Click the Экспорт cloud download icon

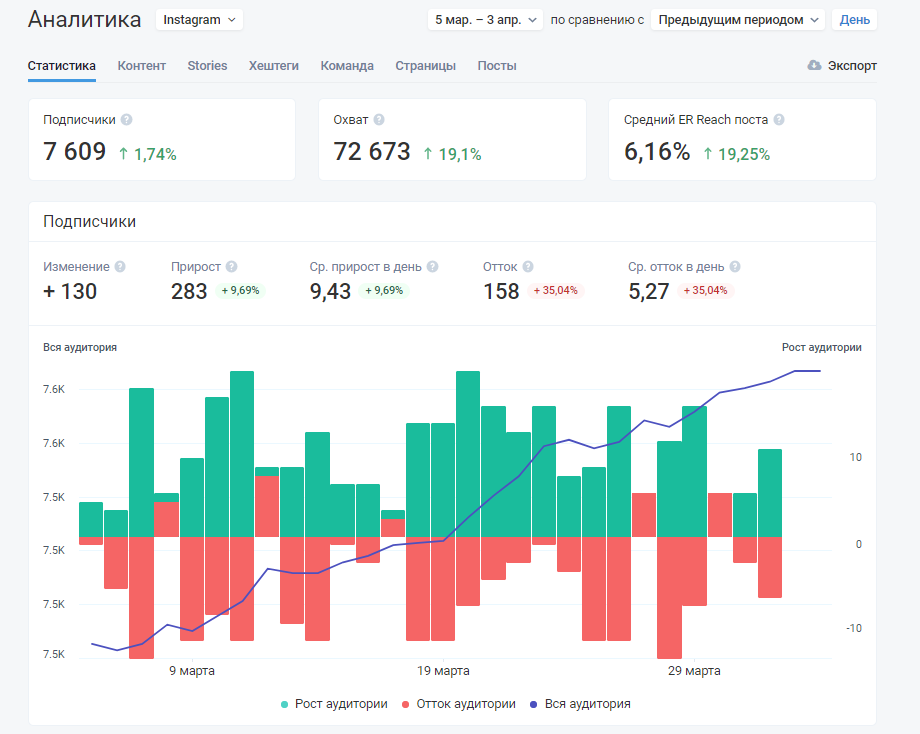coord(814,65)
